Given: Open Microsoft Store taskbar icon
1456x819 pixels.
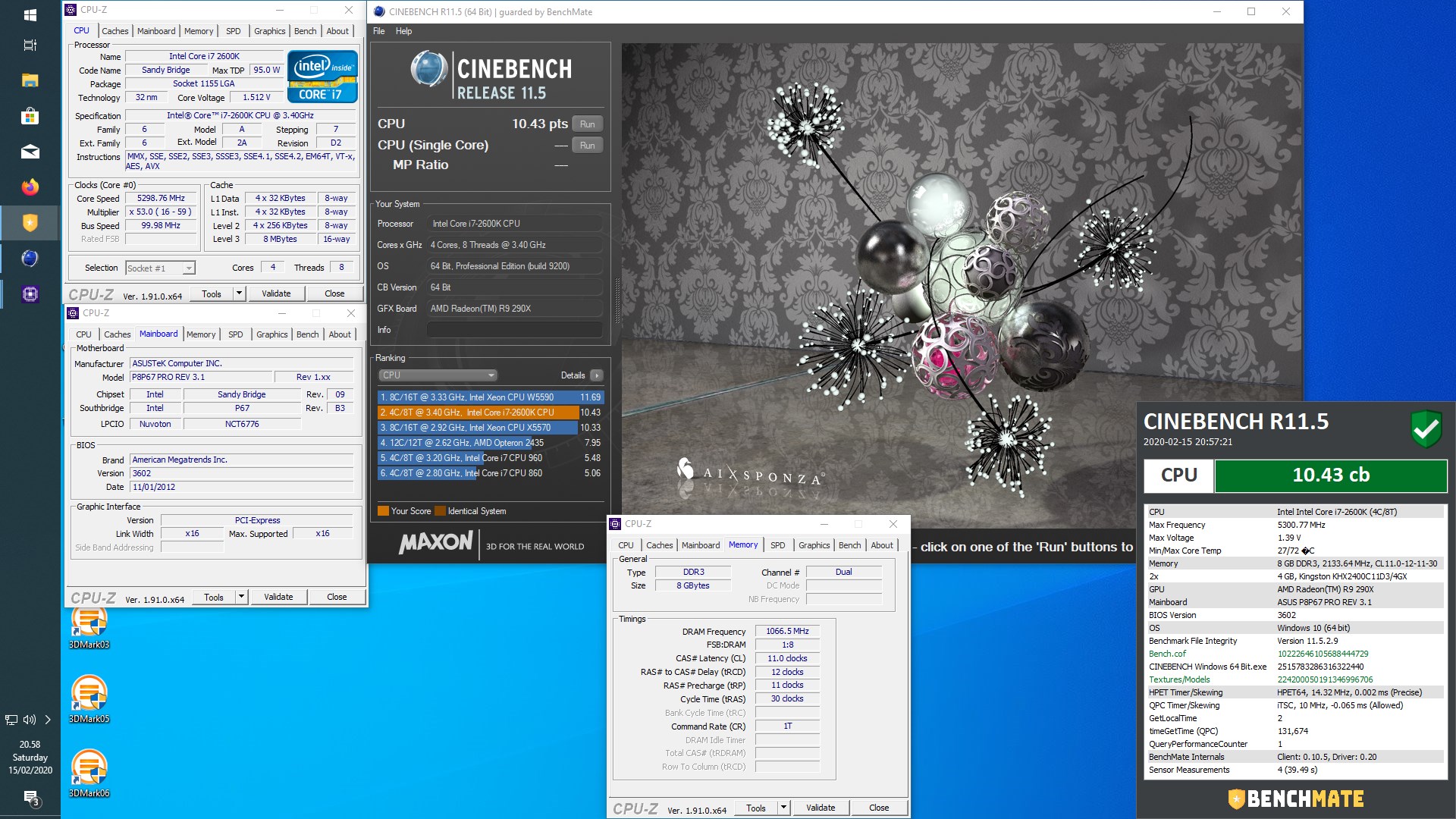Looking at the screenshot, I should pyautogui.click(x=30, y=116).
